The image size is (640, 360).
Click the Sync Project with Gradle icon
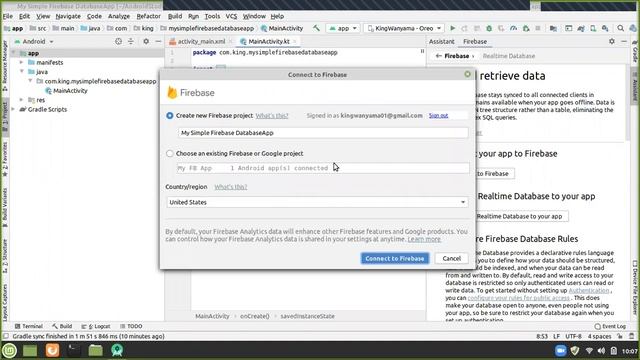click(581, 28)
